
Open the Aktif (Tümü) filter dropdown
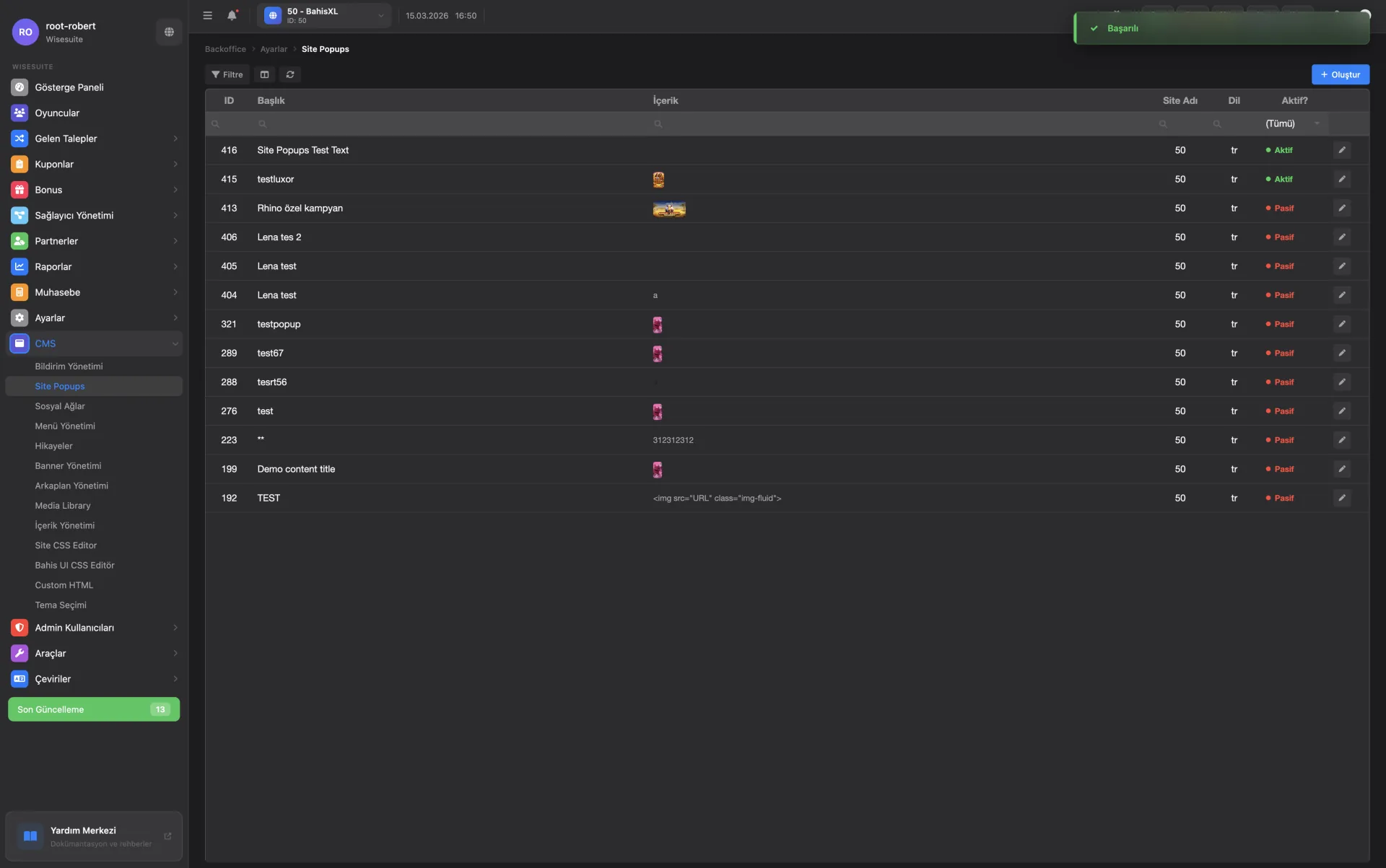click(1293, 123)
